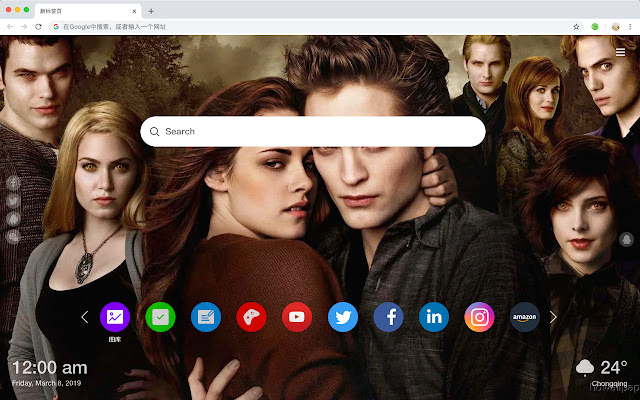Open the hamburger menu on wallpaper
Viewport: 640px width, 400px height.
tap(620, 52)
